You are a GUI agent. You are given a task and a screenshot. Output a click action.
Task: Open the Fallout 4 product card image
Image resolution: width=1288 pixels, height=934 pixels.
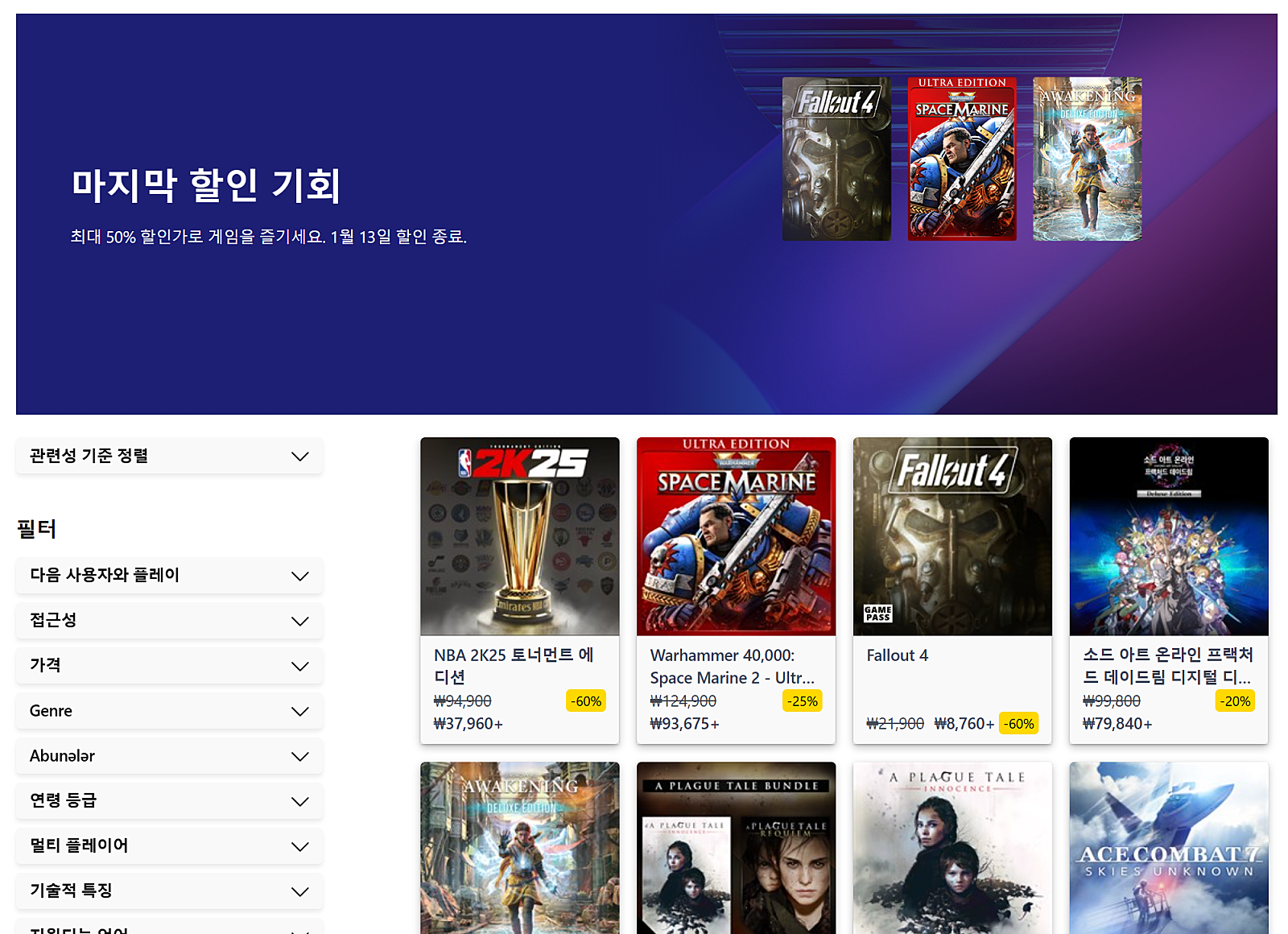tap(953, 537)
